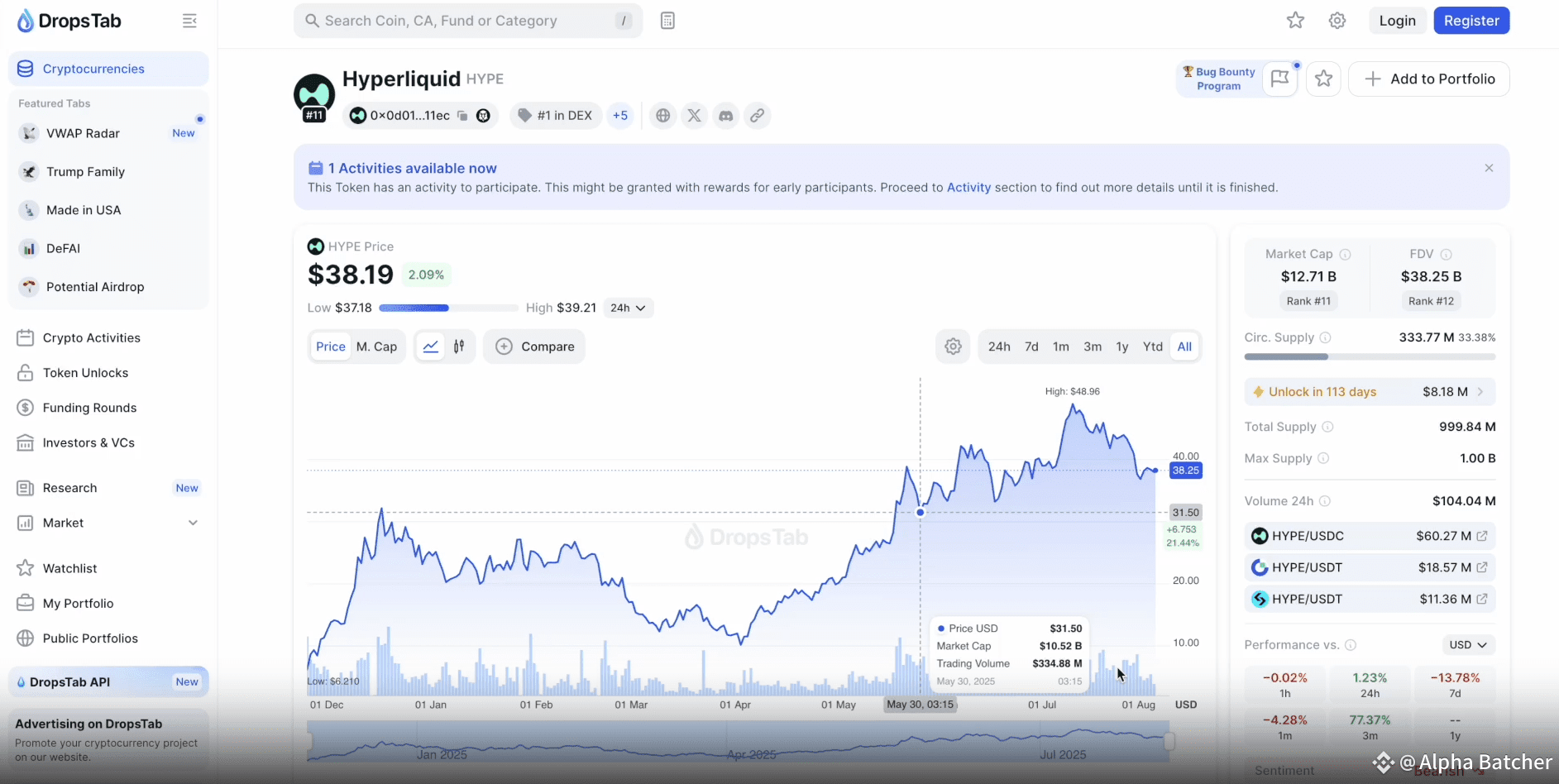The image size is (1559, 784).
Task: Show Max Supply info icon
Action: [1322, 458]
